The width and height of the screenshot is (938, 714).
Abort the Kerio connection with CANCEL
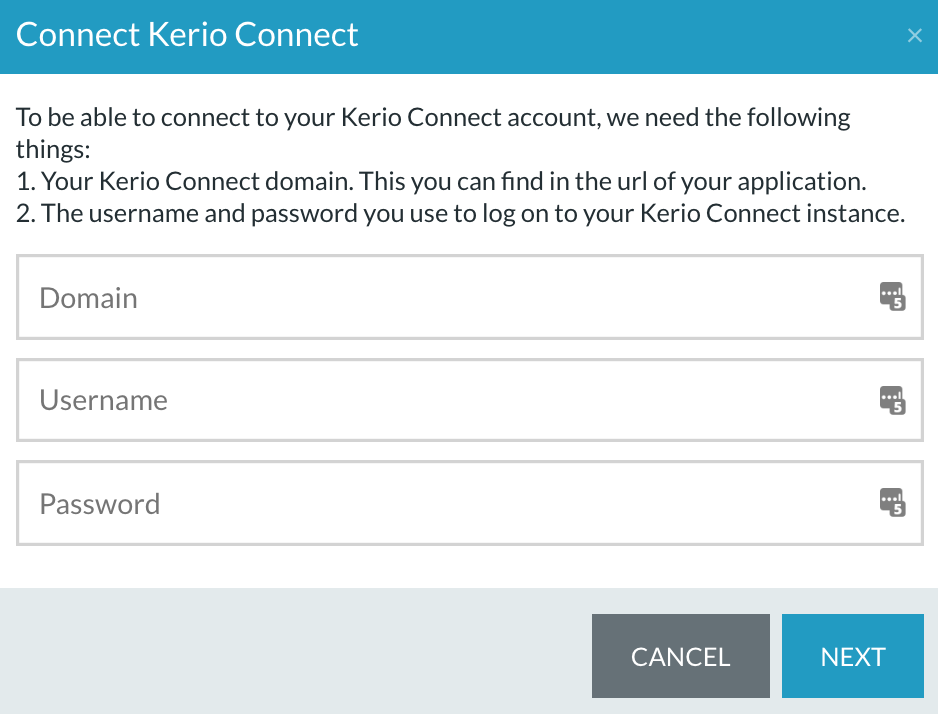681,656
